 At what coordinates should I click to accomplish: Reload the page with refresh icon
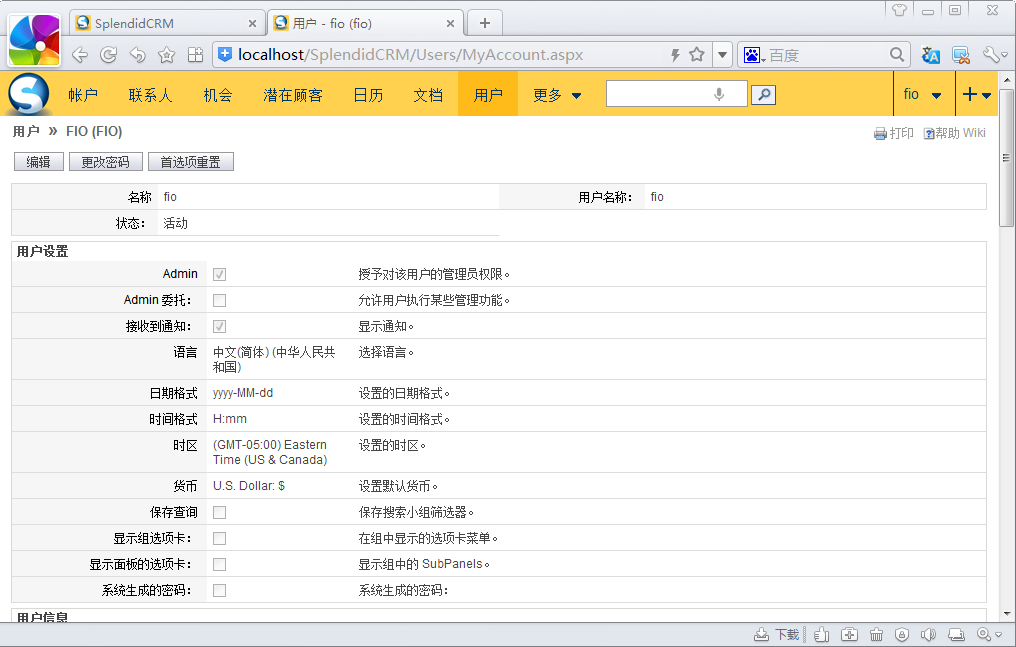pos(109,55)
